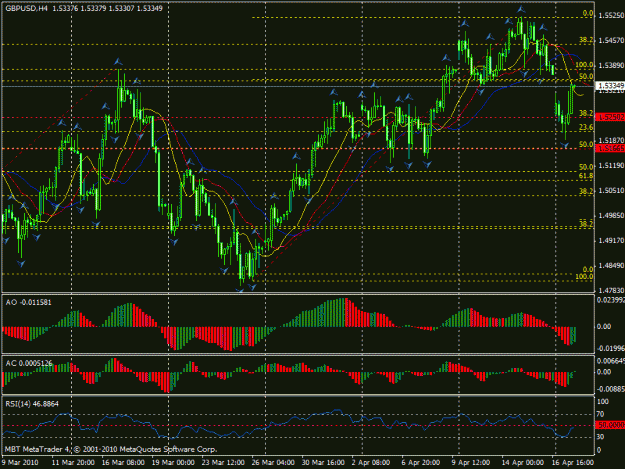Image resolution: width=625 pixels, height=469 pixels.
Task: Click the 16 Mar 08:00 time label
Action: (123, 462)
